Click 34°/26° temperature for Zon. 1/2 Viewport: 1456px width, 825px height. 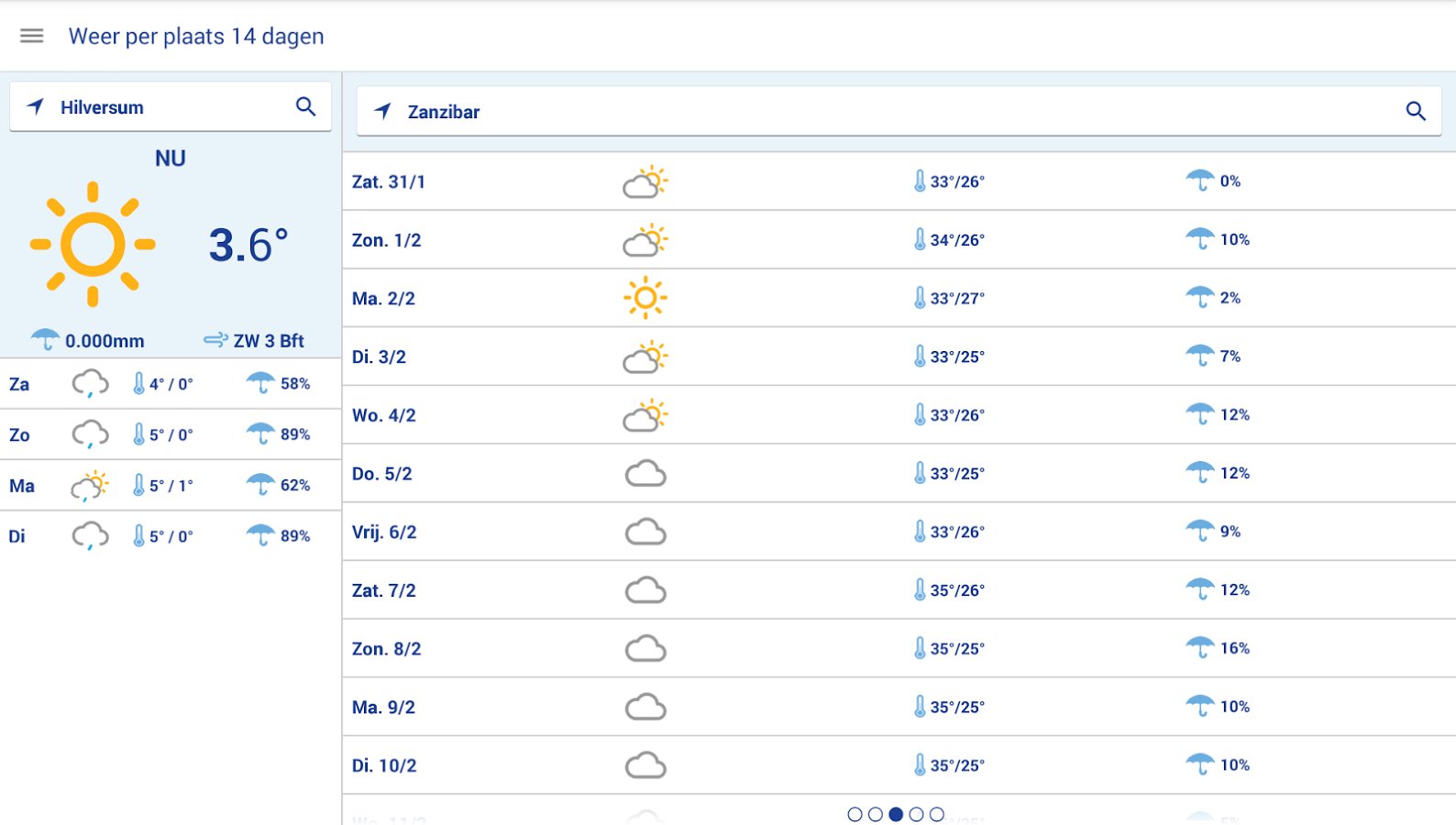point(957,239)
